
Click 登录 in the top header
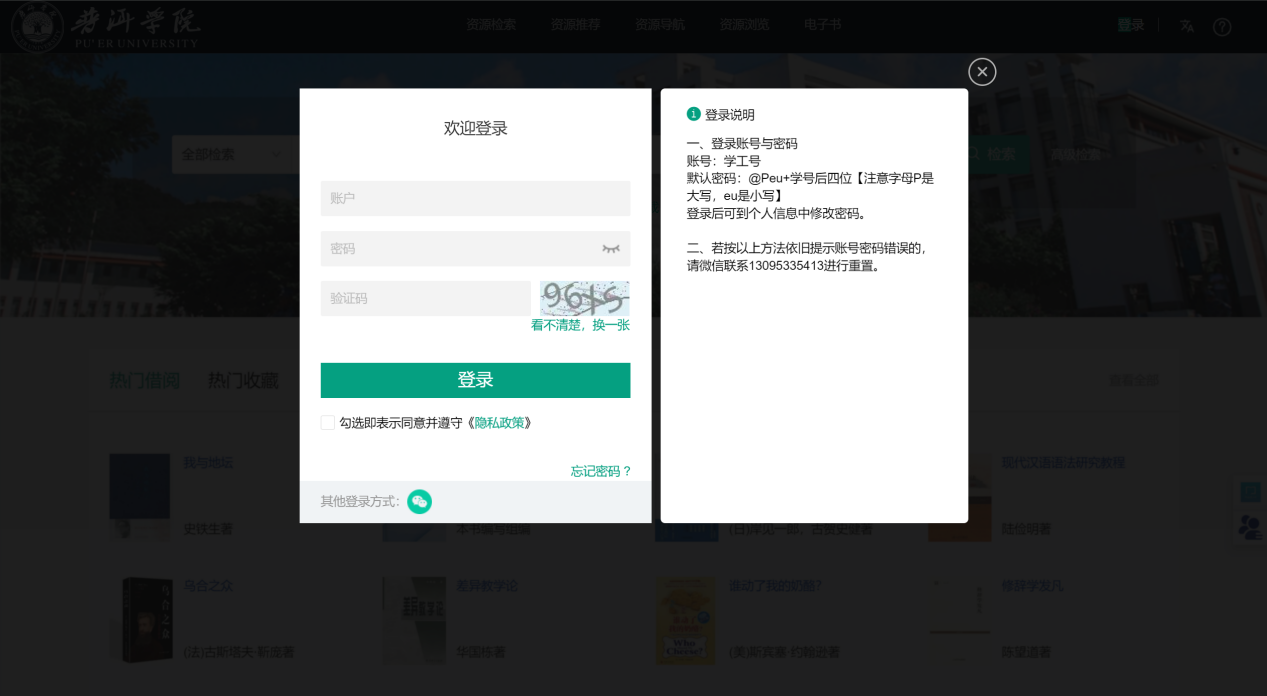(x=1131, y=26)
